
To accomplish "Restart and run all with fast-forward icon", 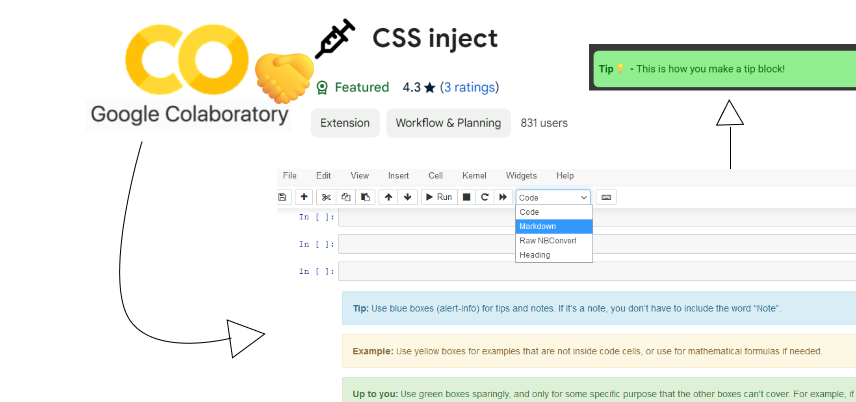I will tap(503, 197).
